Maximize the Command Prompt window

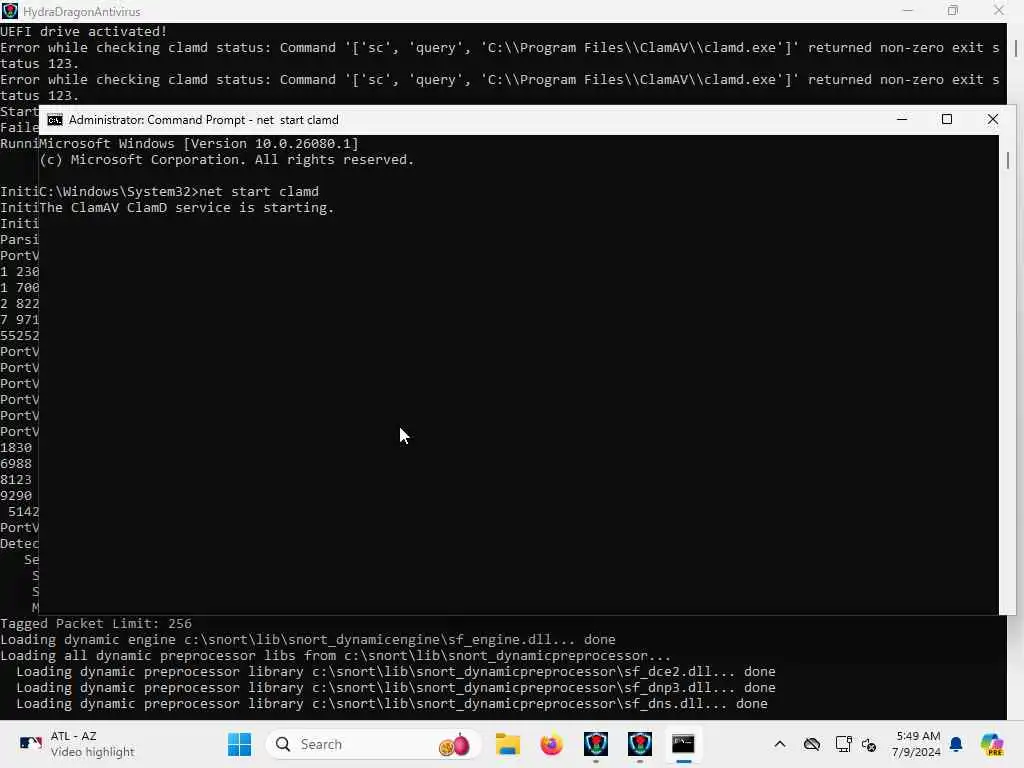point(947,120)
